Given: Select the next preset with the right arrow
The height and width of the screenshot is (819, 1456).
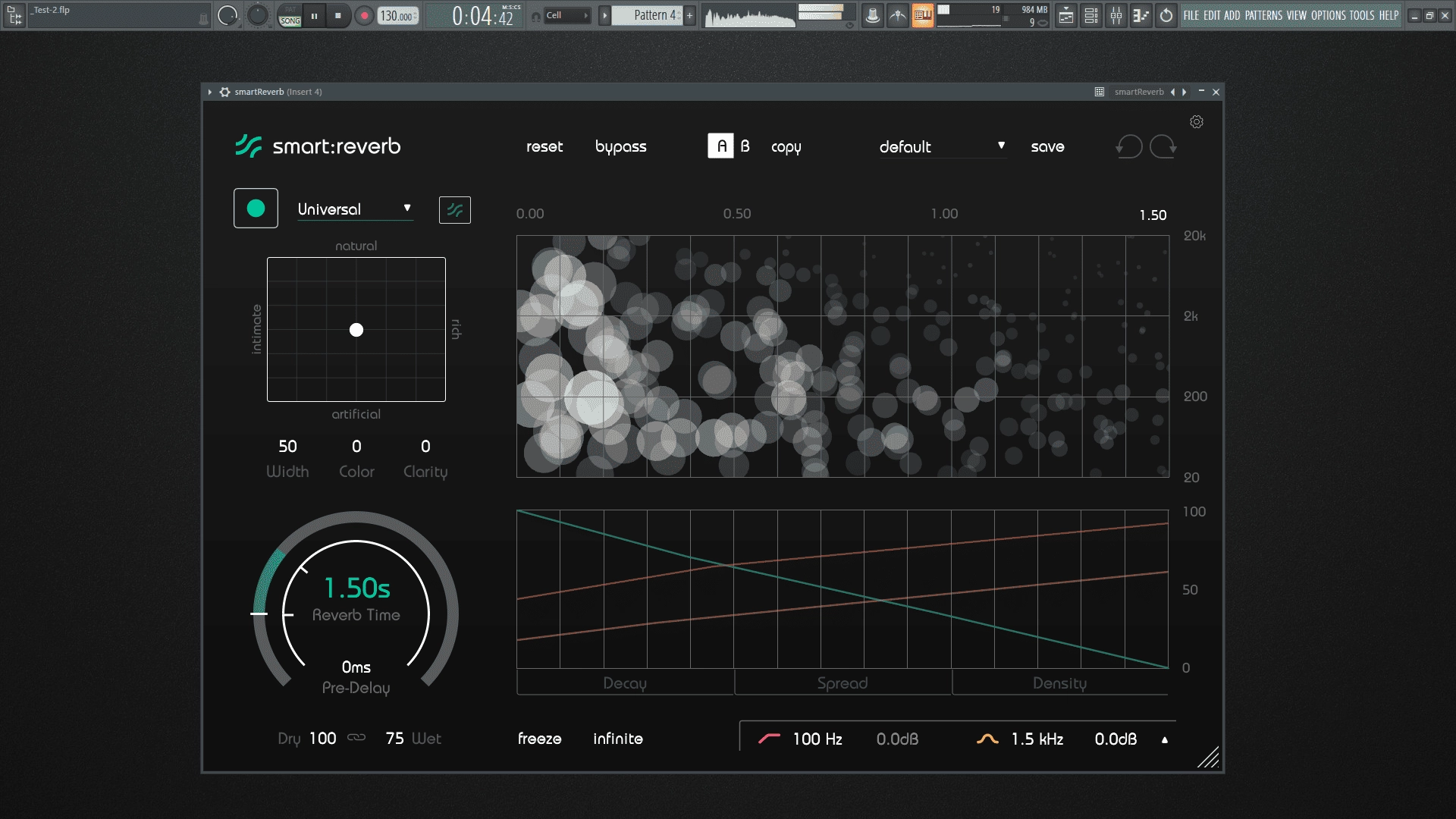Looking at the screenshot, I should (x=1185, y=92).
